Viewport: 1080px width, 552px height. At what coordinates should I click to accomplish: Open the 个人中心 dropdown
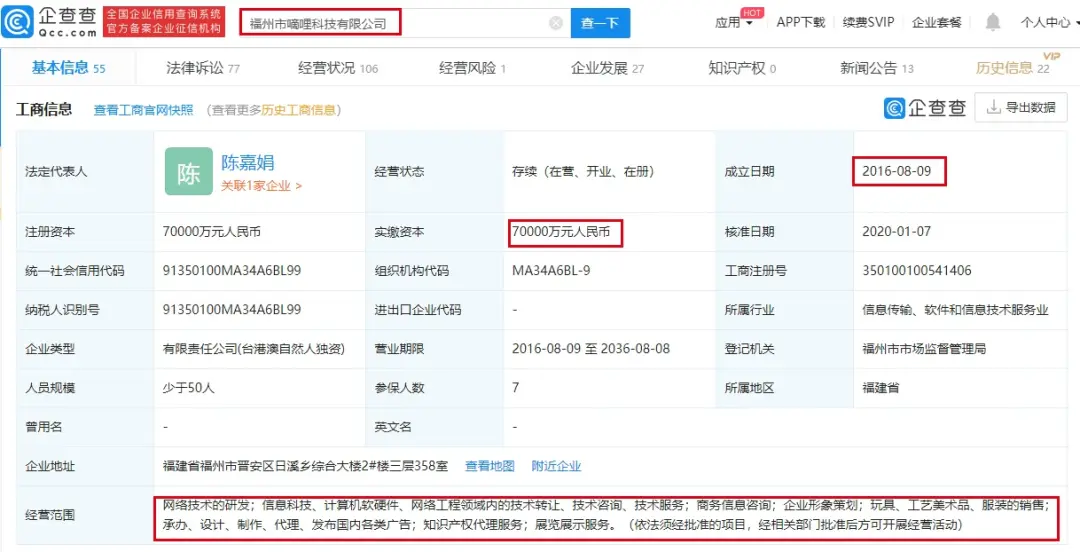(1050, 23)
